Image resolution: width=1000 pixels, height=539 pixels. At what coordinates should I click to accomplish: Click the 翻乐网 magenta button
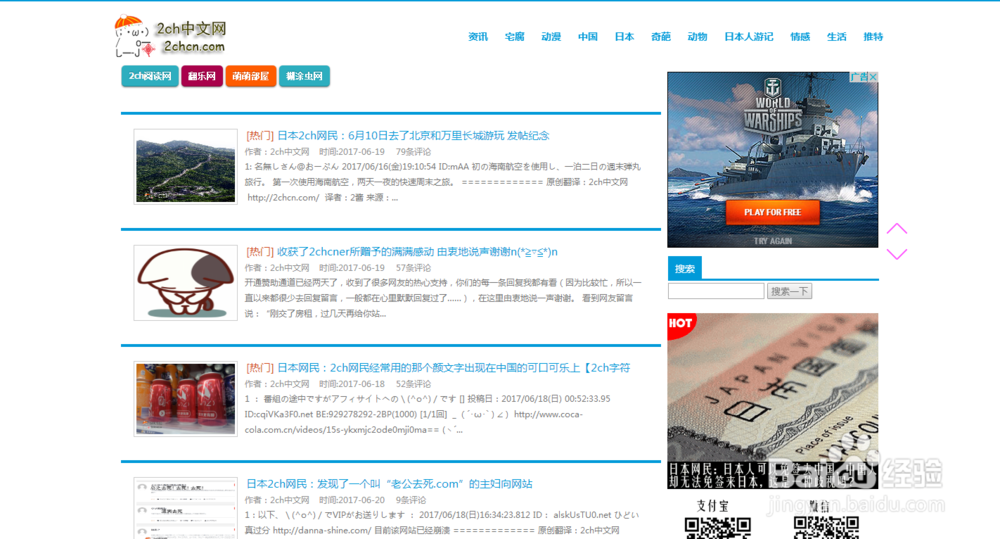pos(202,76)
